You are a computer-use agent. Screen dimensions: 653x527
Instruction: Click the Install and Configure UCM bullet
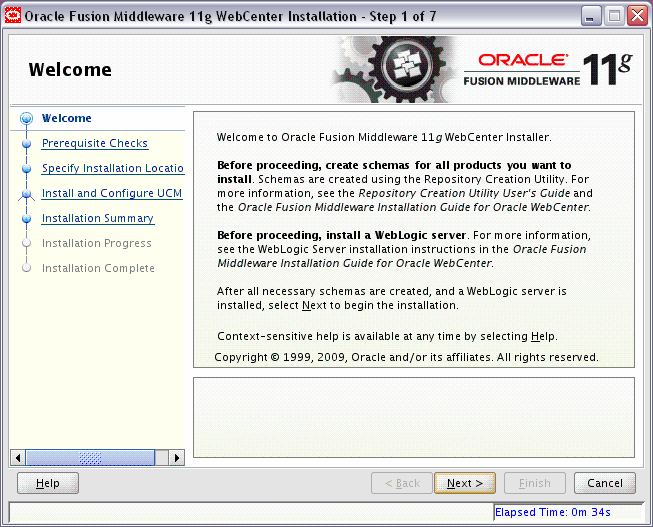point(26,194)
